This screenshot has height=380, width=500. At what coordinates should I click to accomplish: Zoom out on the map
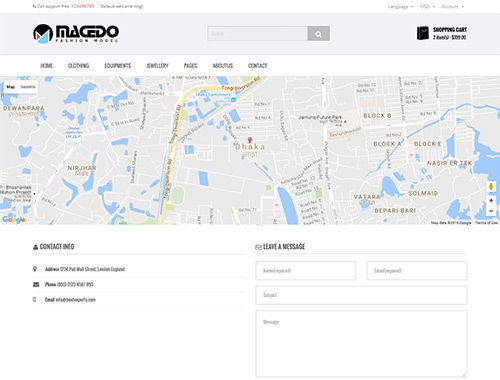[491, 211]
